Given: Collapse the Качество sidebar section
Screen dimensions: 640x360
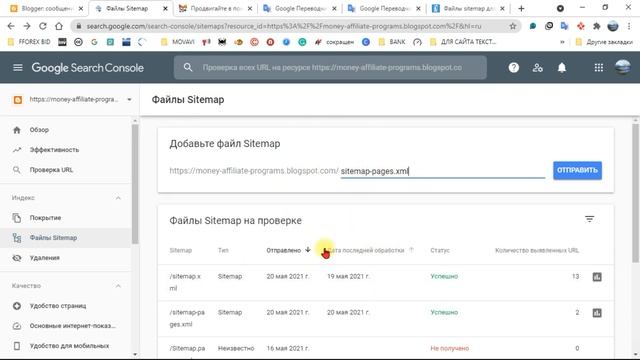Looking at the screenshot, I should 118,286.
